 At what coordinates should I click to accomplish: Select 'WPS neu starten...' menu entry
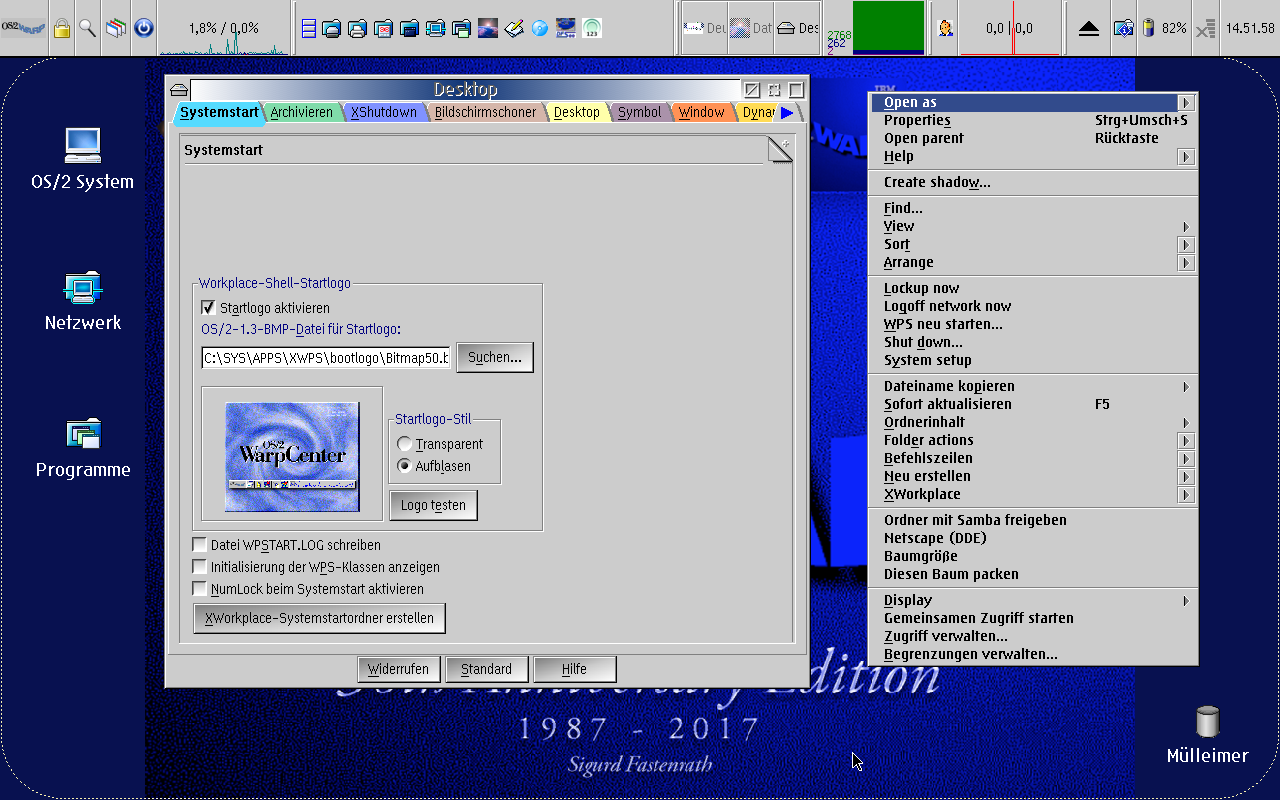click(1033, 325)
